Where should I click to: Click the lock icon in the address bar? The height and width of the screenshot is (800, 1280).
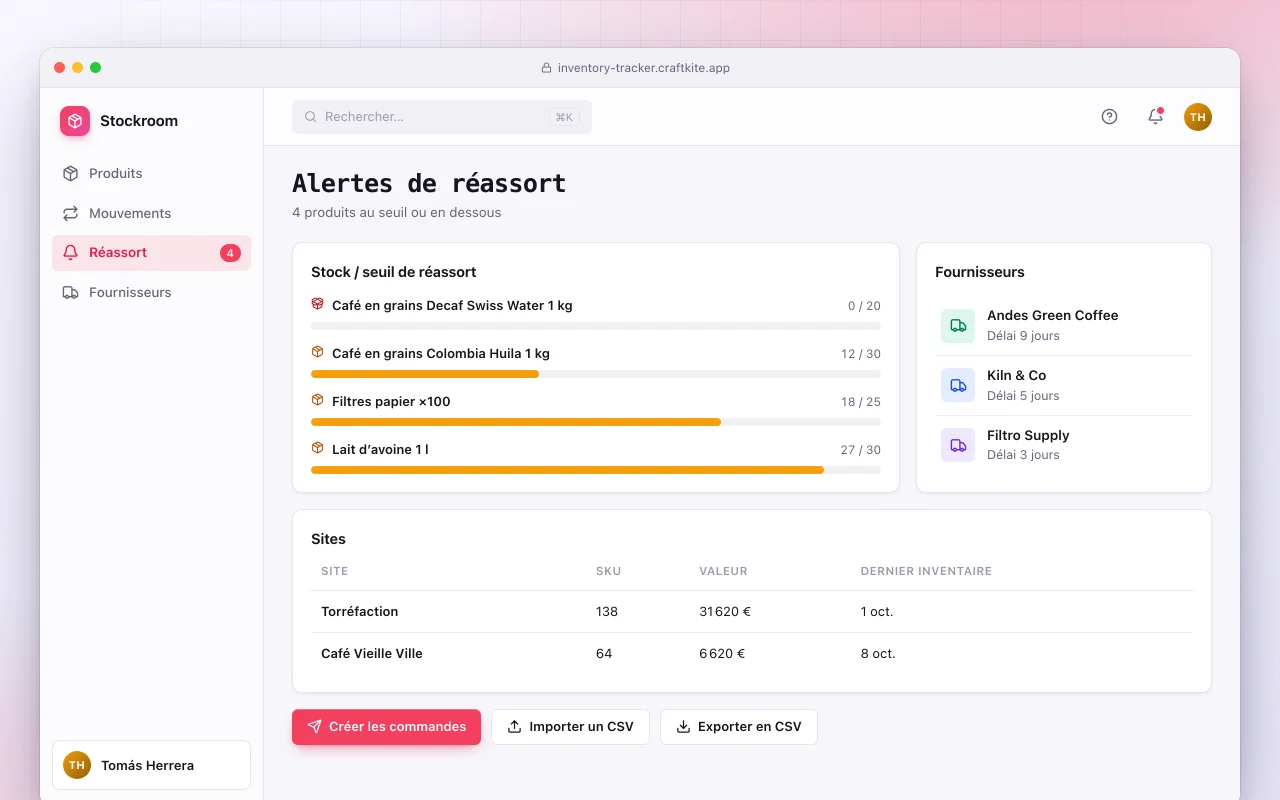tap(546, 68)
